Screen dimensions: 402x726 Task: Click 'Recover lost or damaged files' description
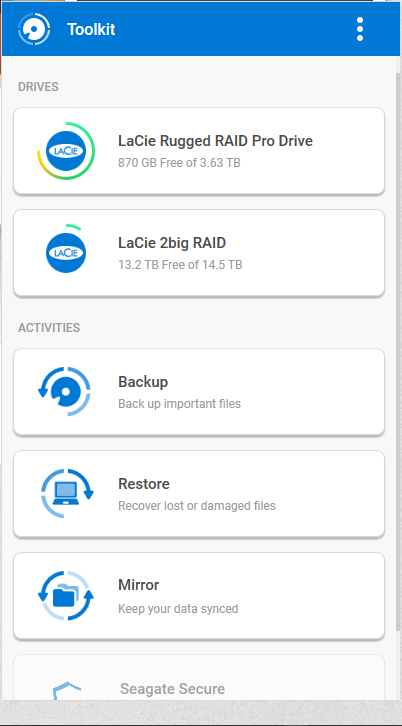coord(197,506)
